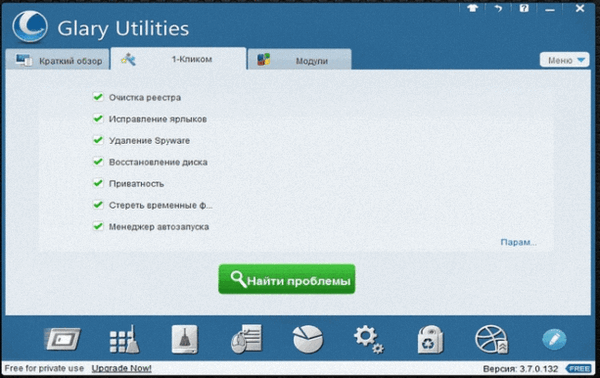Screen dimensions: 600x378
Task: Click the Версия: 3.7.0.132 text
Action: tap(520, 369)
